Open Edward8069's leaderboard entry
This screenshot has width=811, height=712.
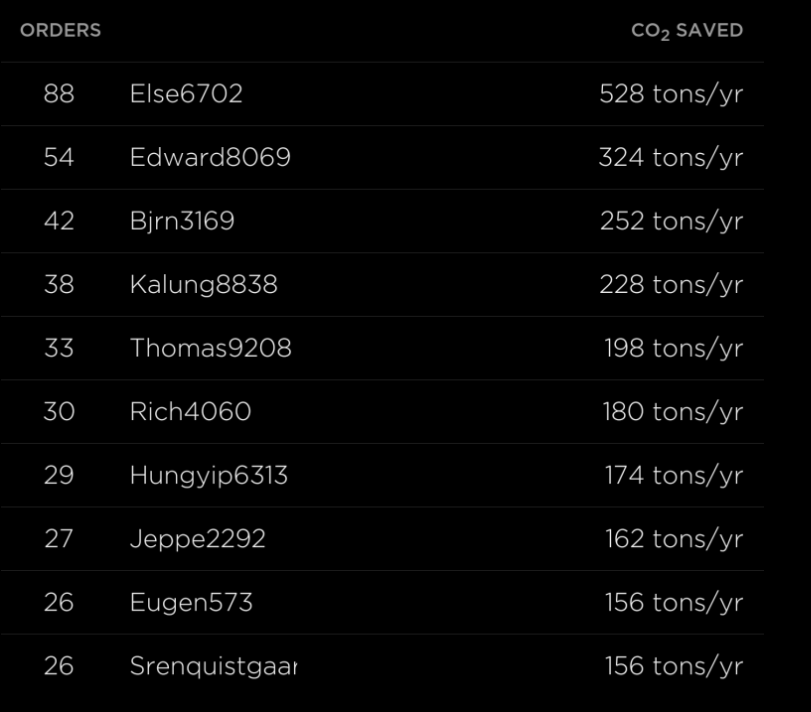click(210, 158)
